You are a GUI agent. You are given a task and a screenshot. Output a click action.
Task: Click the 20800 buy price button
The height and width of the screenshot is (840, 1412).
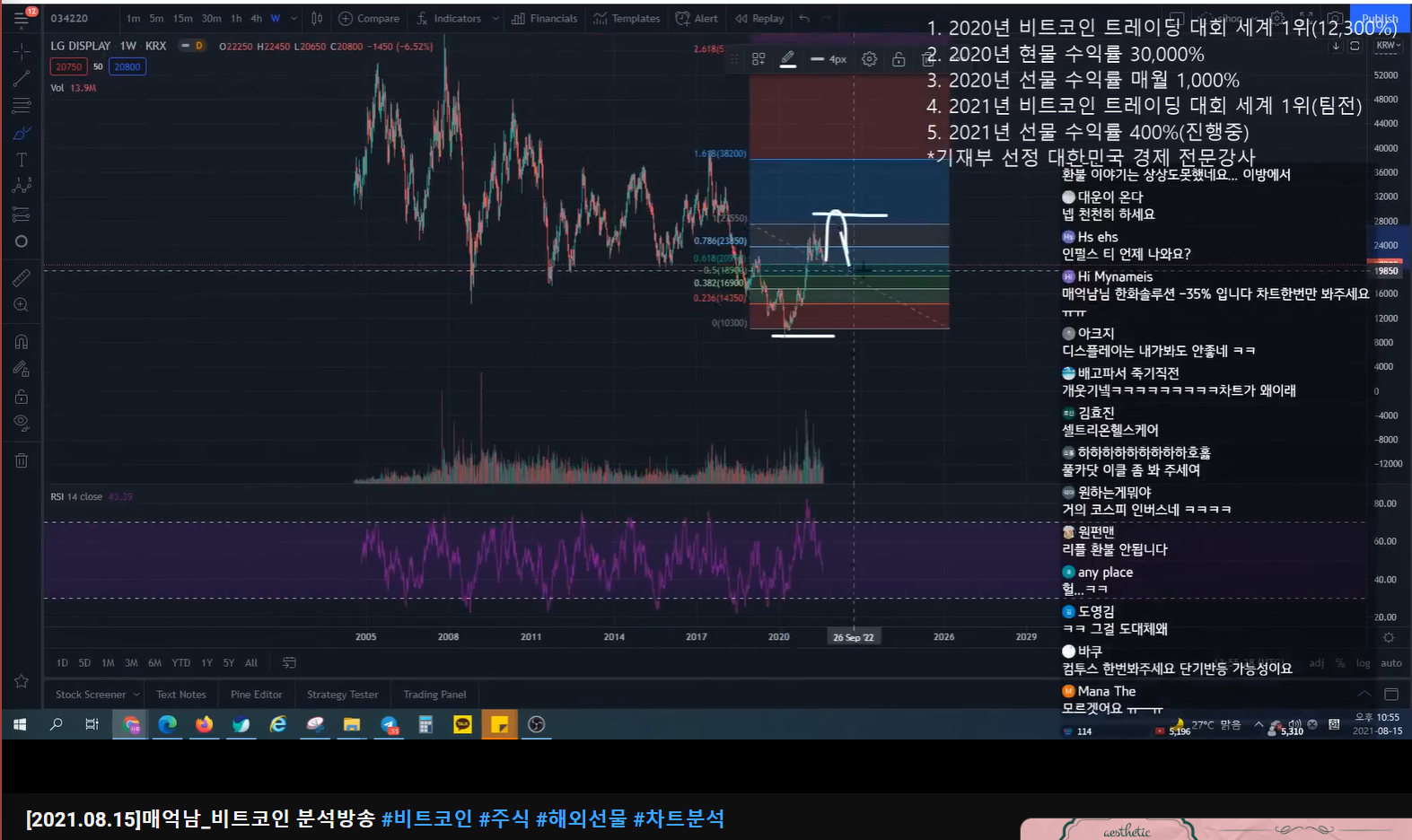(x=127, y=66)
